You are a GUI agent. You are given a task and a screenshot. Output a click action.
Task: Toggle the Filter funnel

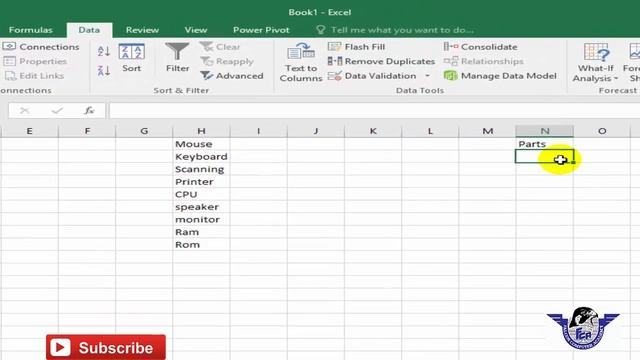(x=178, y=58)
